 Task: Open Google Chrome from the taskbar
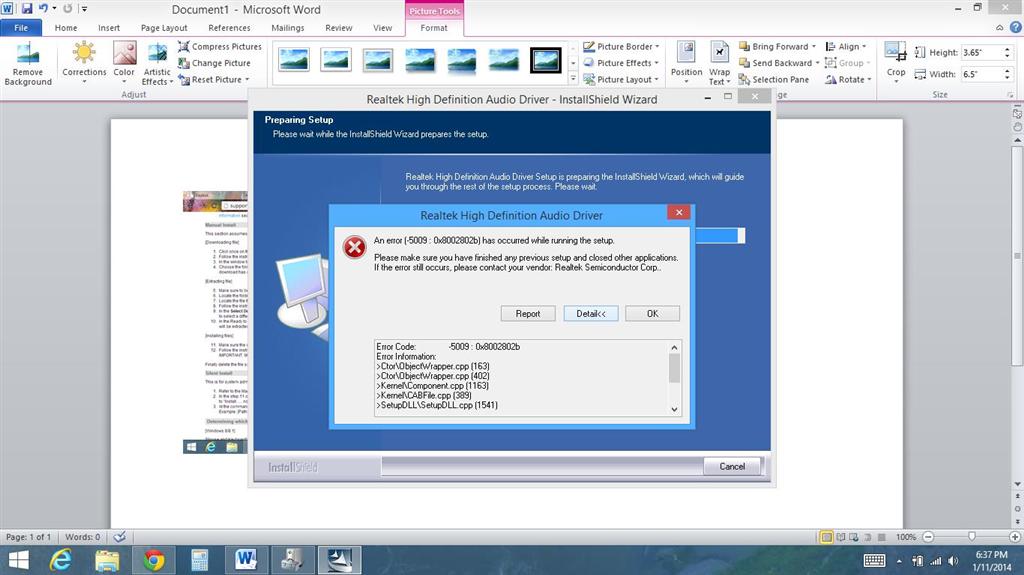pos(153,560)
